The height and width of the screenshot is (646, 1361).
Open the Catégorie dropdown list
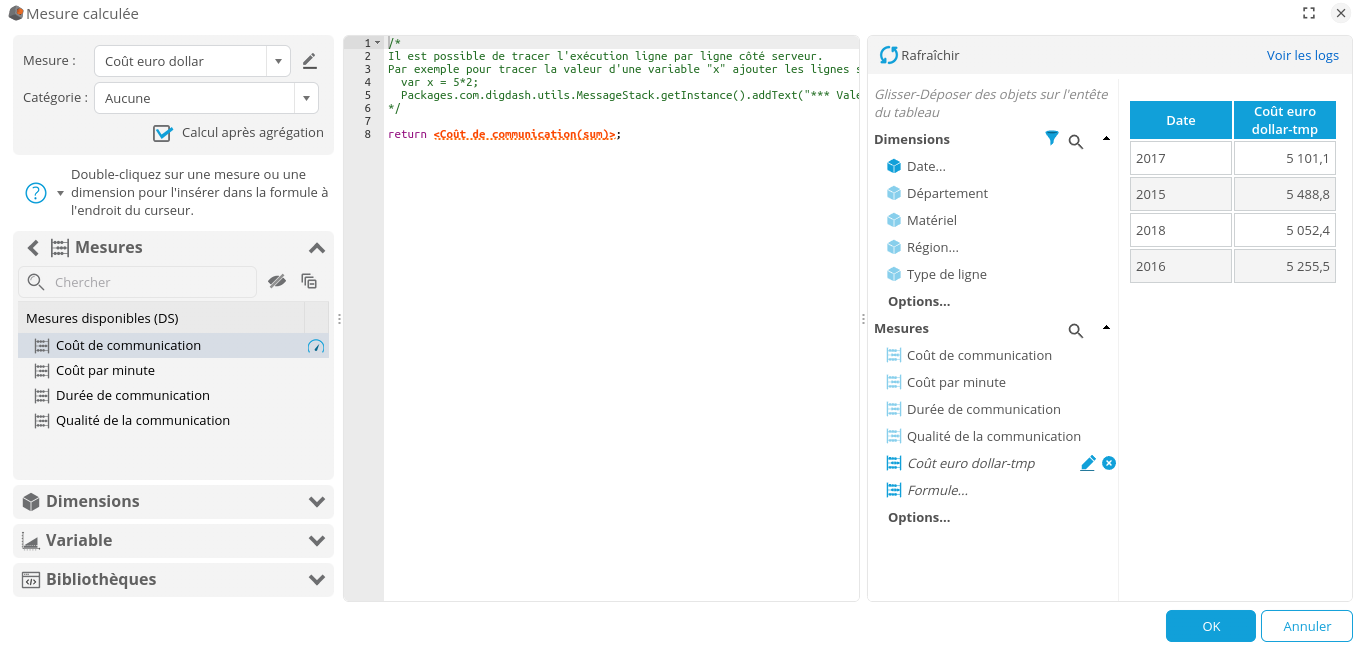click(306, 98)
